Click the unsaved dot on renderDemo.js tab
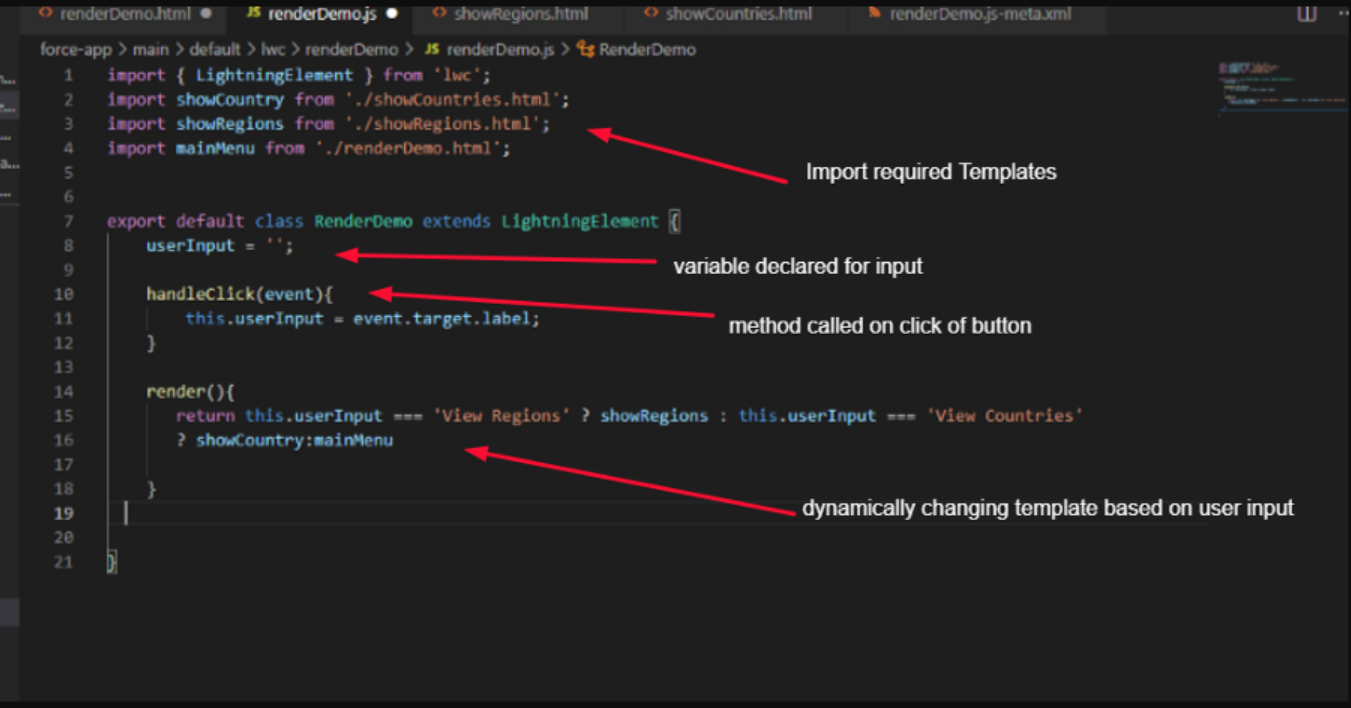Screen dimensions: 1351x708 coord(392,14)
